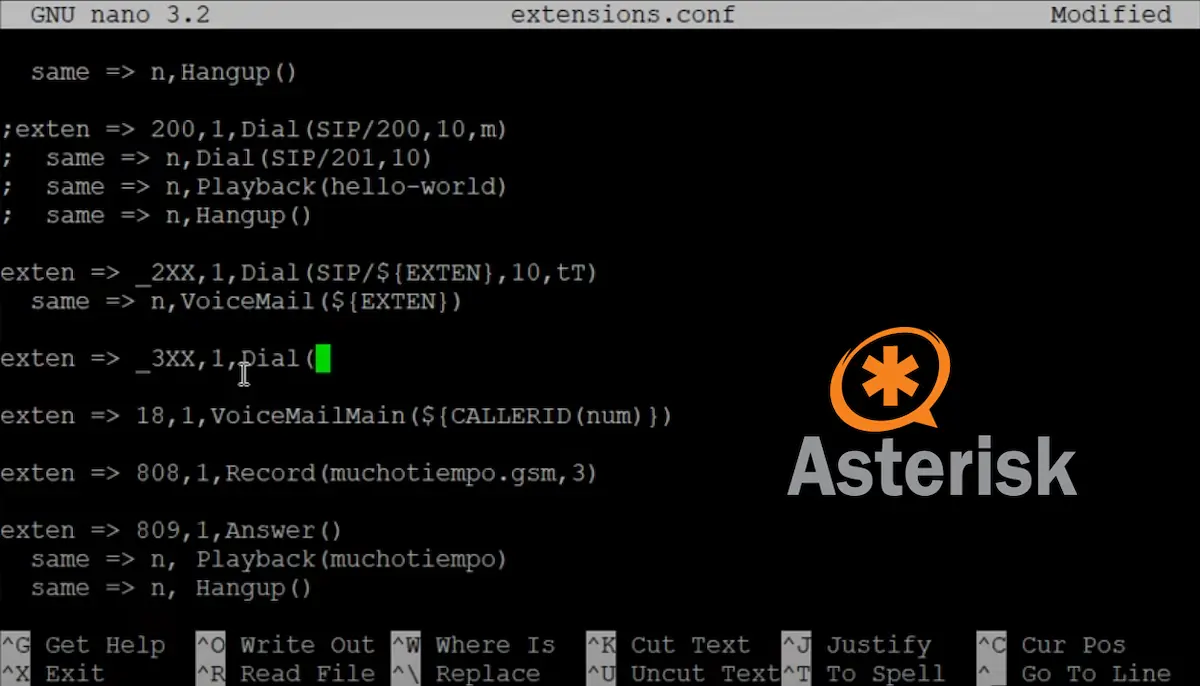Click the commented Dial(SIP/201,10) line
The image size is (1200, 686).
point(216,158)
